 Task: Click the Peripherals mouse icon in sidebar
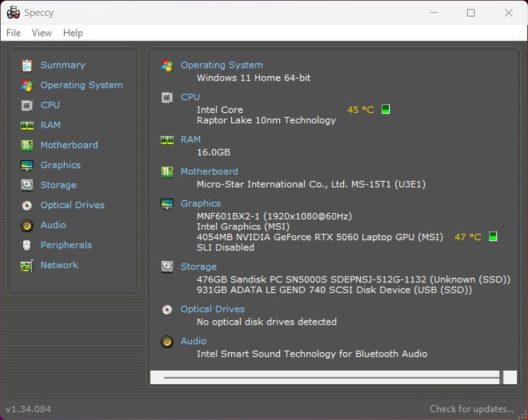pos(27,245)
